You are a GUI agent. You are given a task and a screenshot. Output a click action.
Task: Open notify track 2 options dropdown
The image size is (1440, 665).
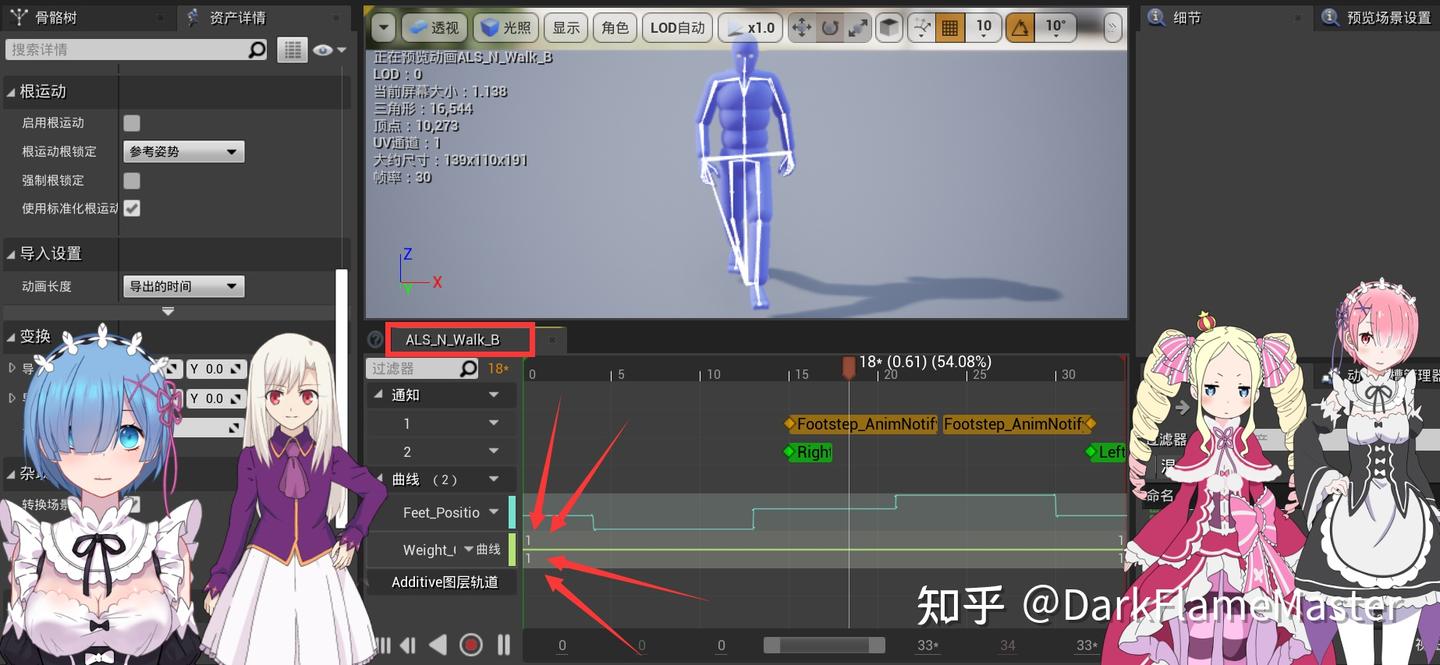point(494,452)
